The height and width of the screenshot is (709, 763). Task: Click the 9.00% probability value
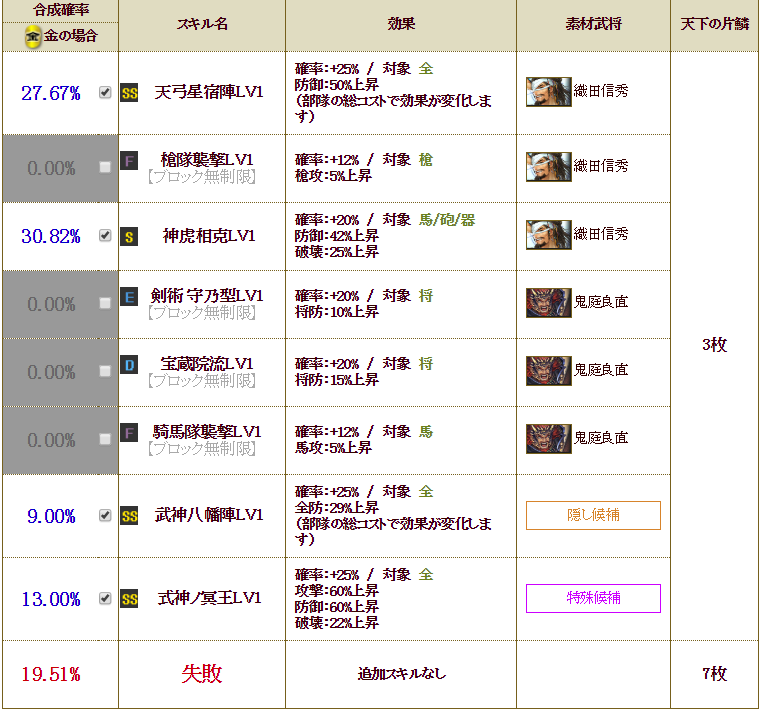tap(51, 516)
